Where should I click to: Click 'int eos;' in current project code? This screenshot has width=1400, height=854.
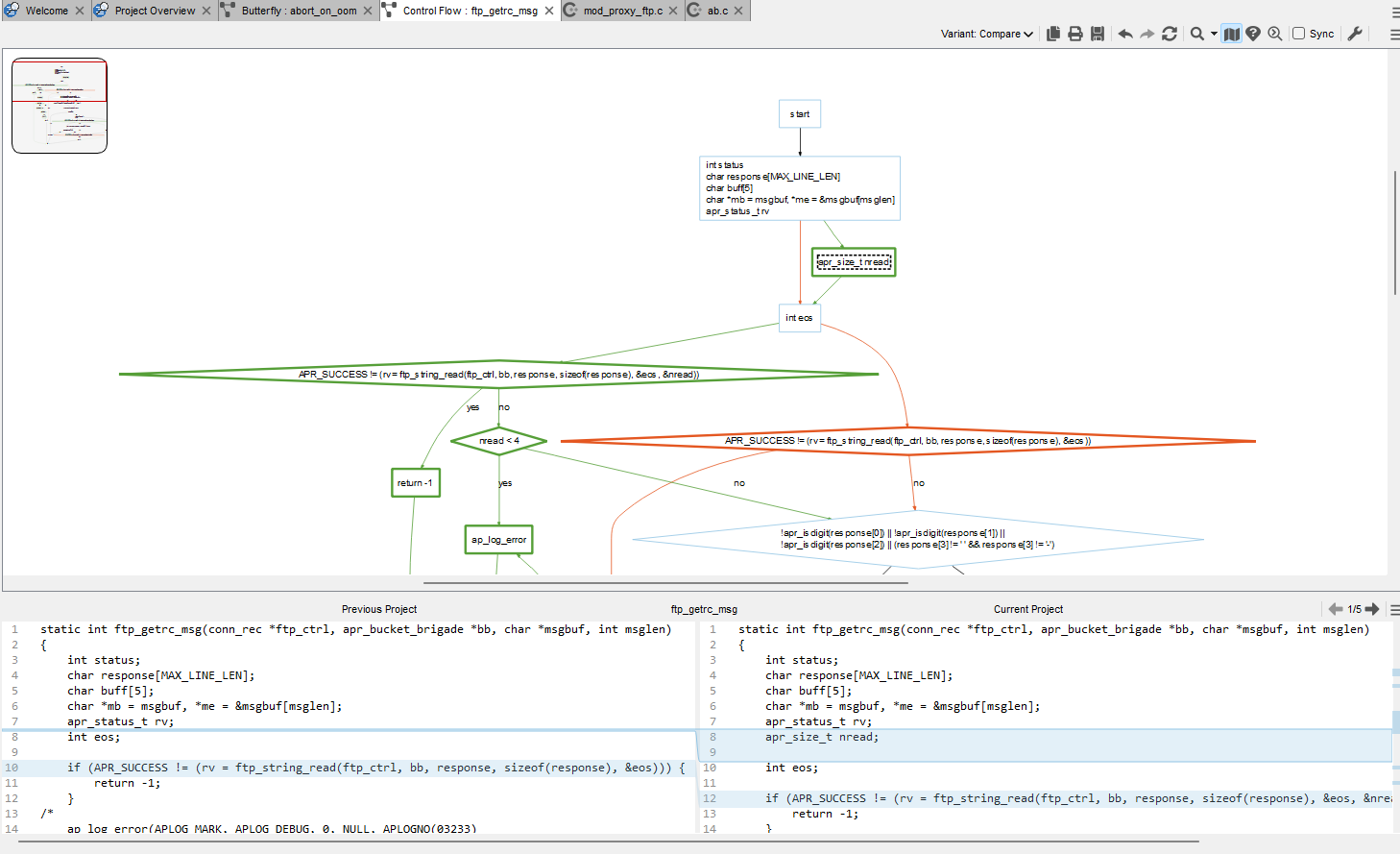(792, 768)
